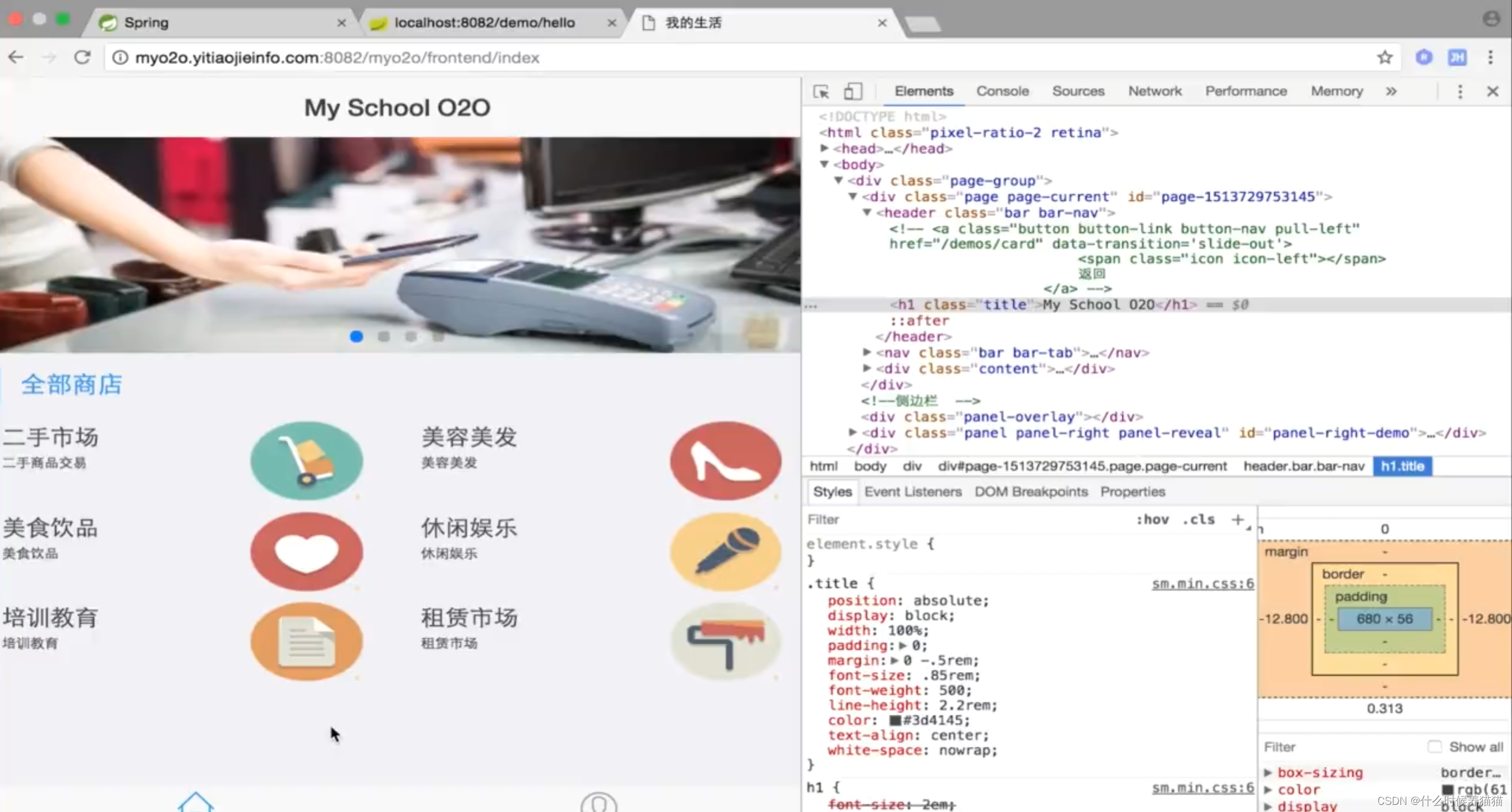This screenshot has height=812, width=1512.
Task: Click the microphone entertainment icon
Action: (725, 551)
